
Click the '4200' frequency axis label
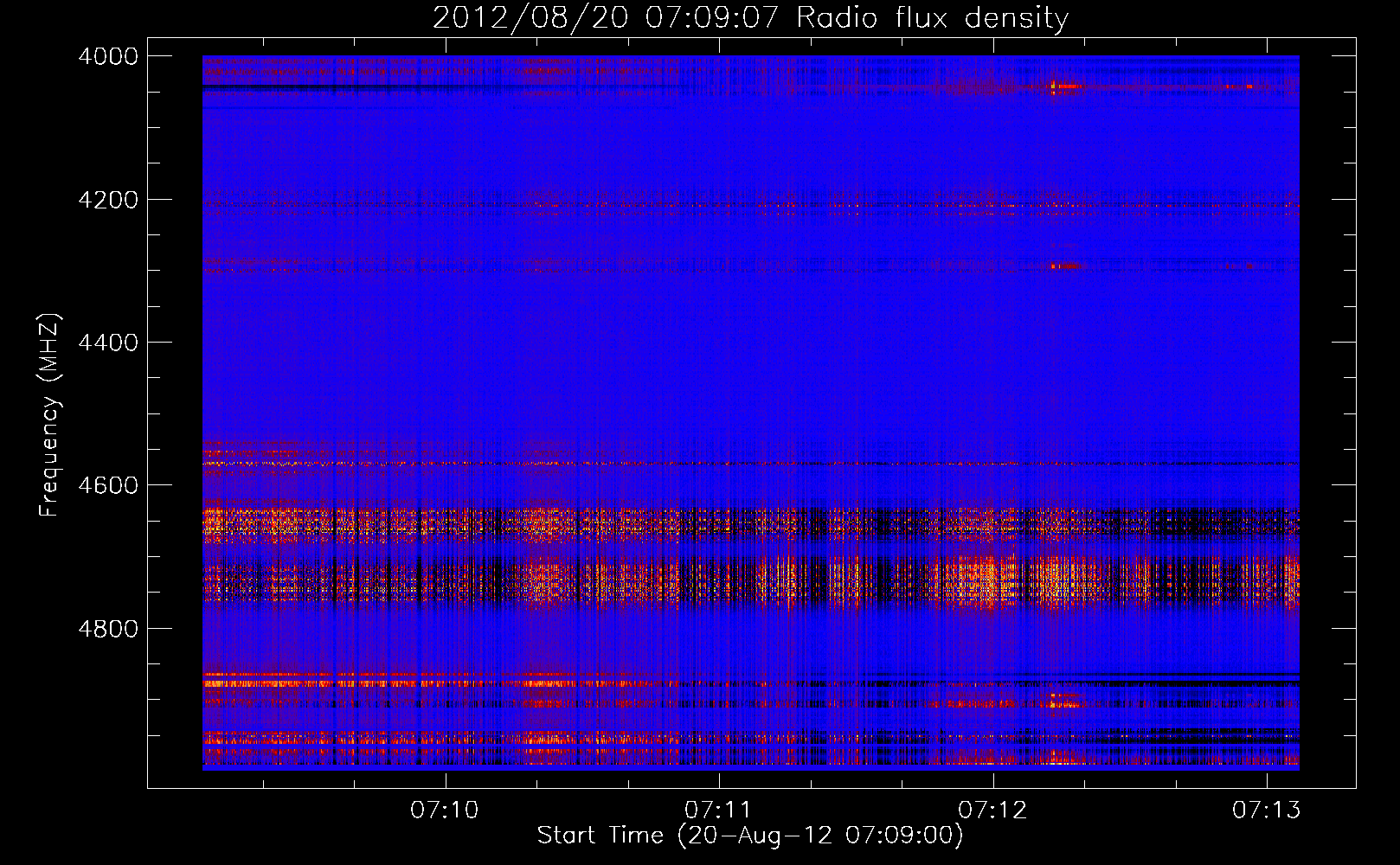coord(107,200)
